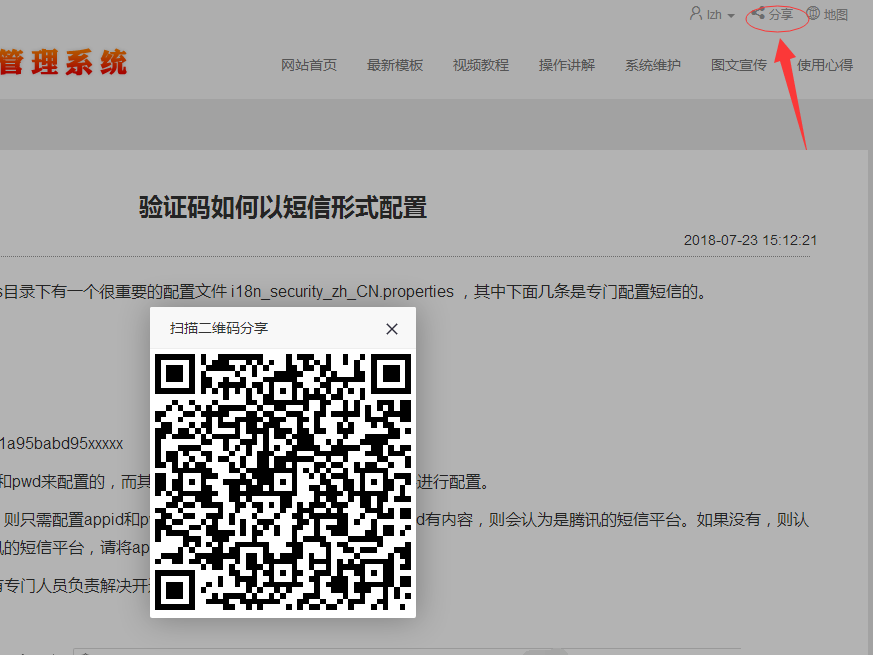Click the 管理系统 site logo
The width and height of the screenshot is (873, 655).
point(63,62)
